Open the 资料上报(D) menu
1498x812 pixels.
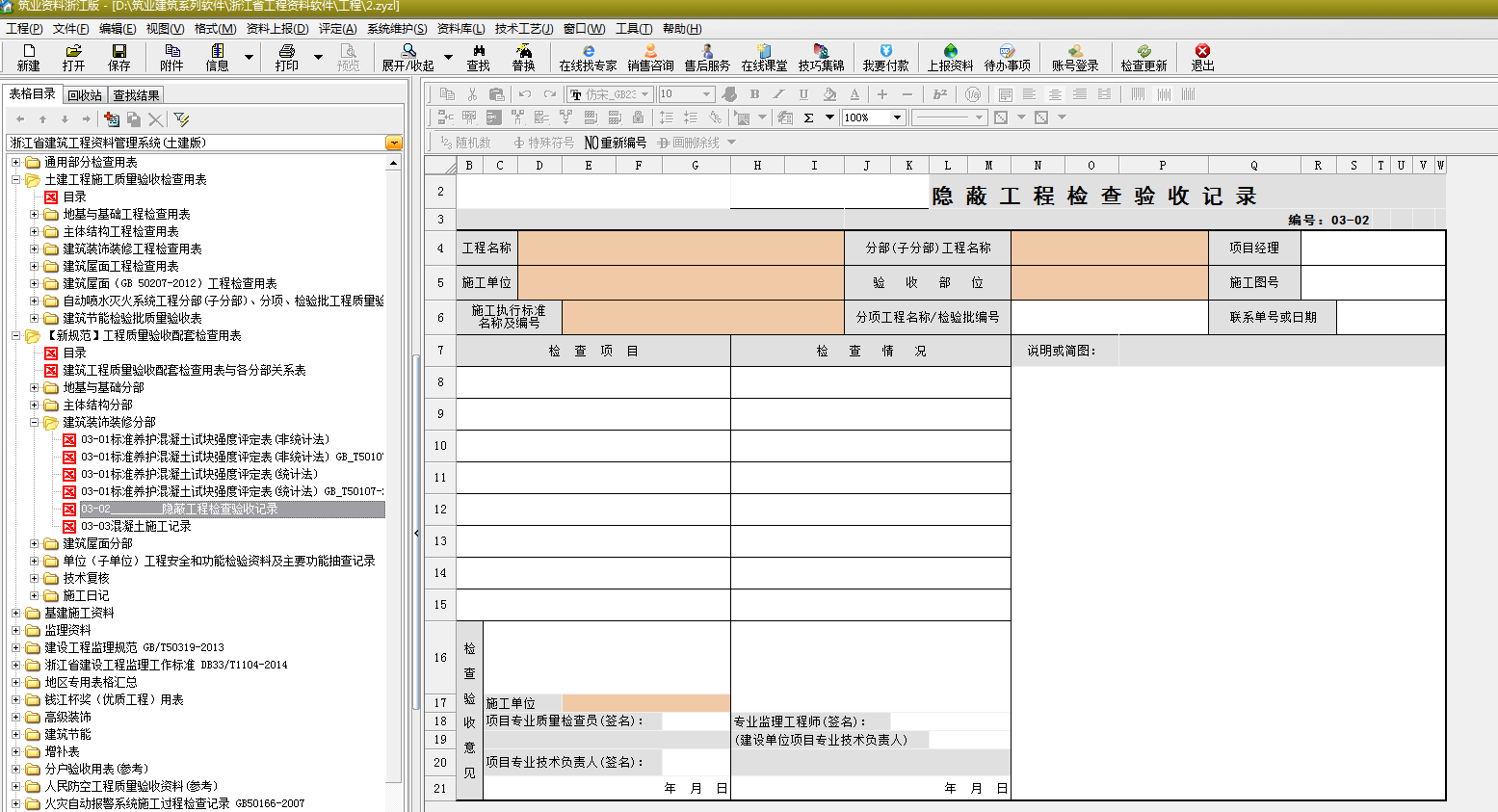tap(277, 29)
